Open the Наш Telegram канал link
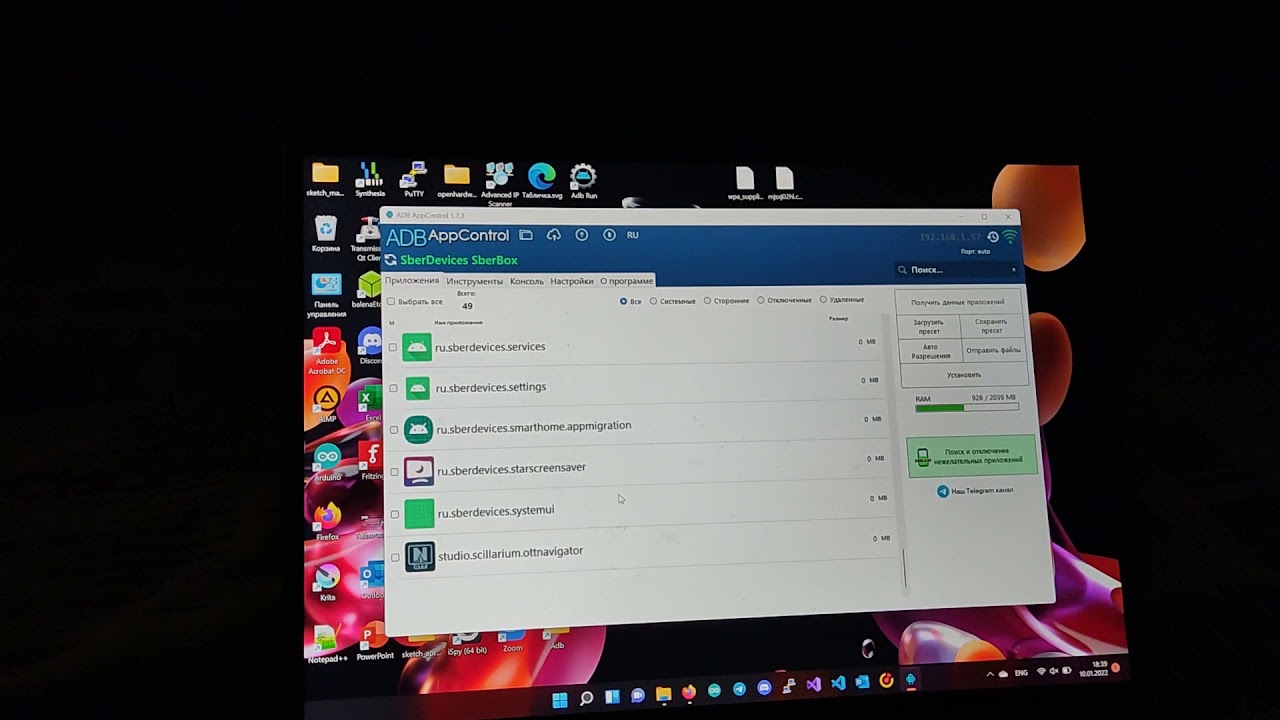This screenshot has width=1280, height=720. [x=975, y=491]
